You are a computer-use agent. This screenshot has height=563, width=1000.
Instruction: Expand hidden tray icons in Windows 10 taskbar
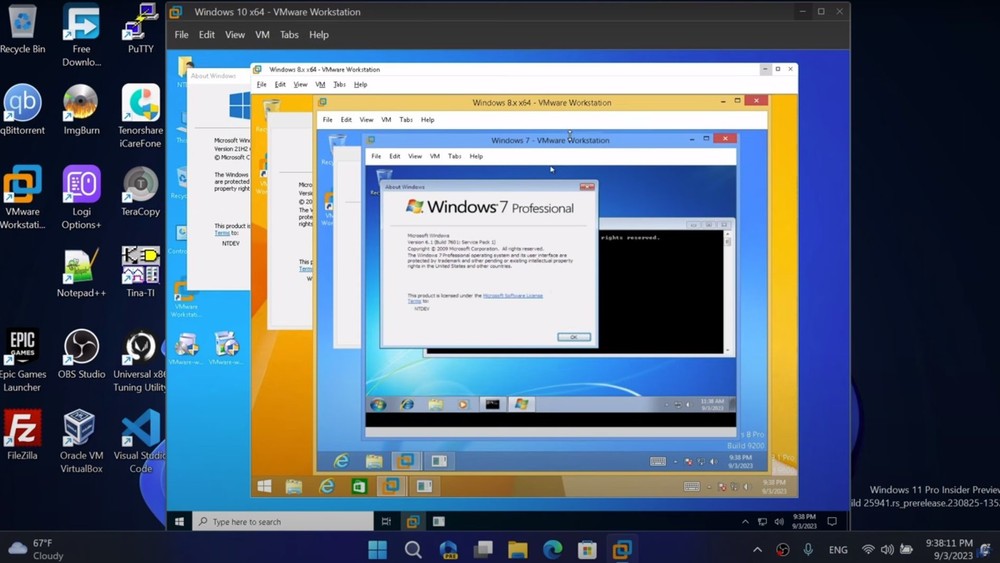pos(745,522)
